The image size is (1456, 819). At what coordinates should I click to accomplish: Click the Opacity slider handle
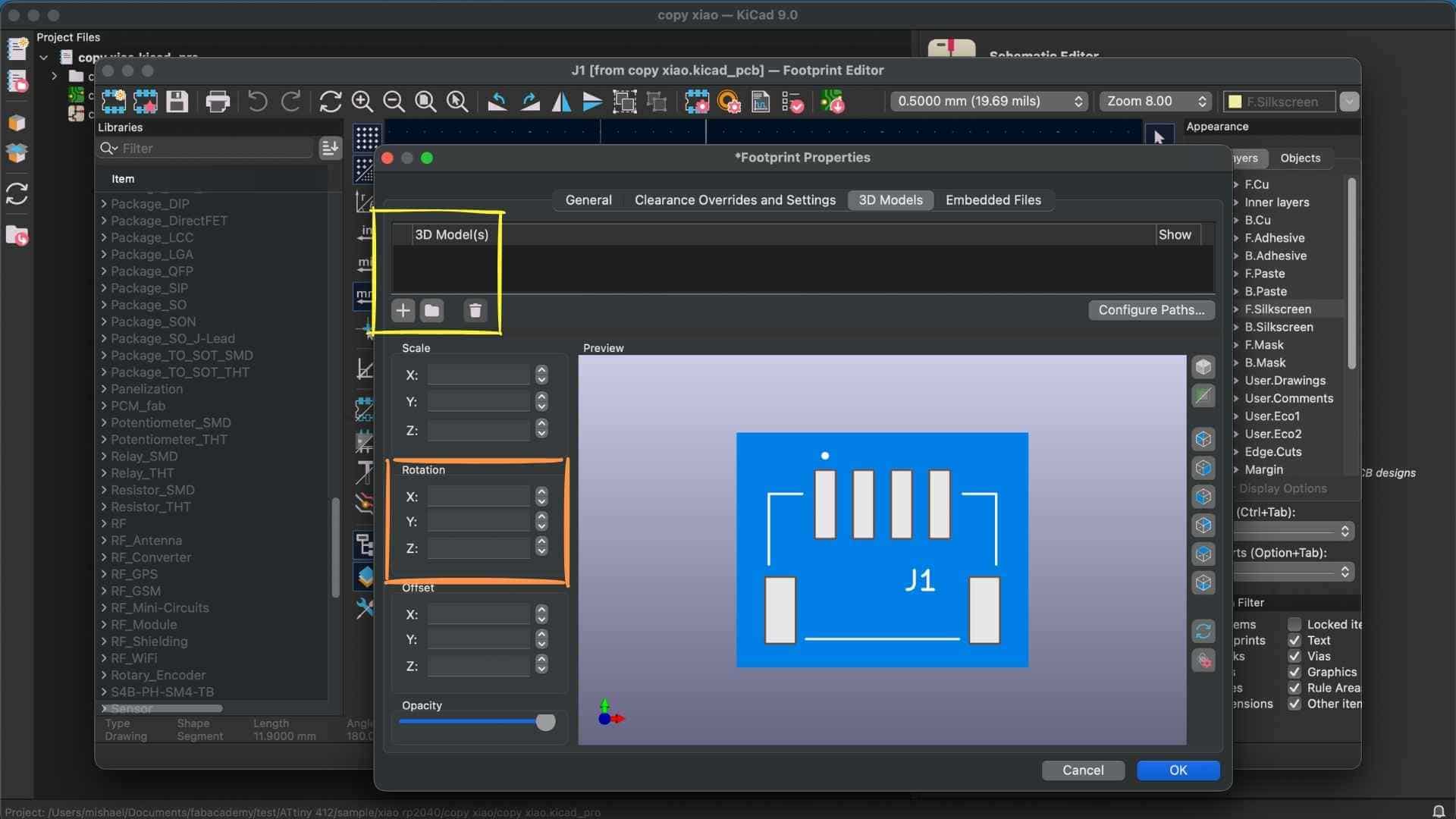click(x=545, y=722)
